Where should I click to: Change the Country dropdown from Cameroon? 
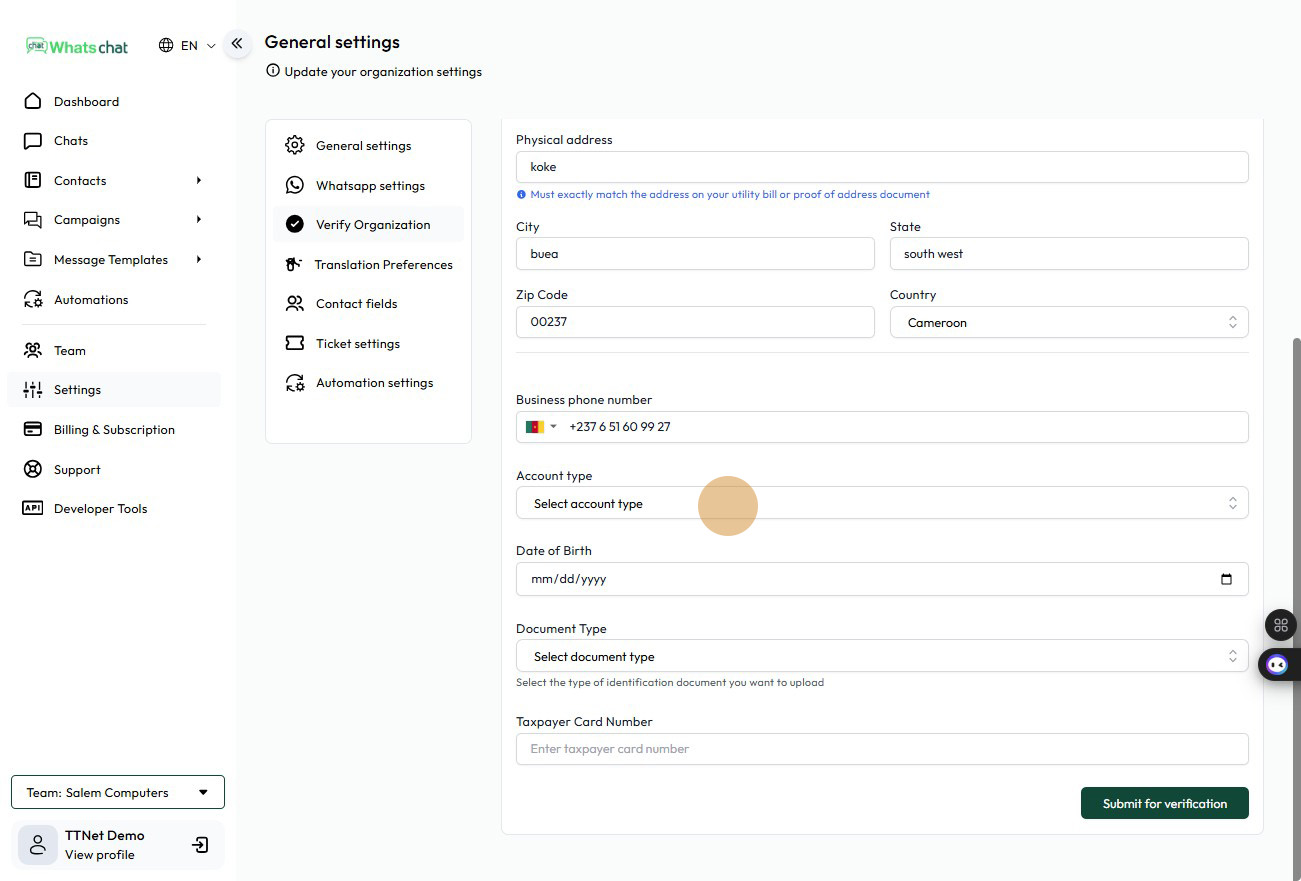click(x=1068, y=322)
